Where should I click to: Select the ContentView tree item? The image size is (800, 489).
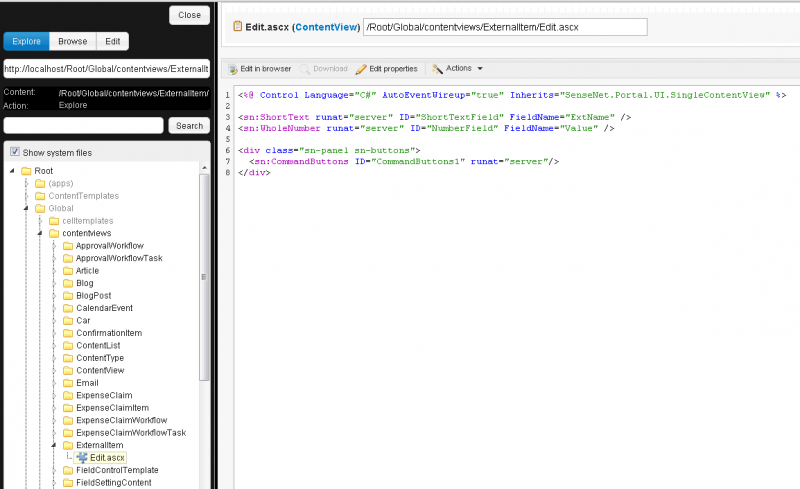tap(100, 371)
